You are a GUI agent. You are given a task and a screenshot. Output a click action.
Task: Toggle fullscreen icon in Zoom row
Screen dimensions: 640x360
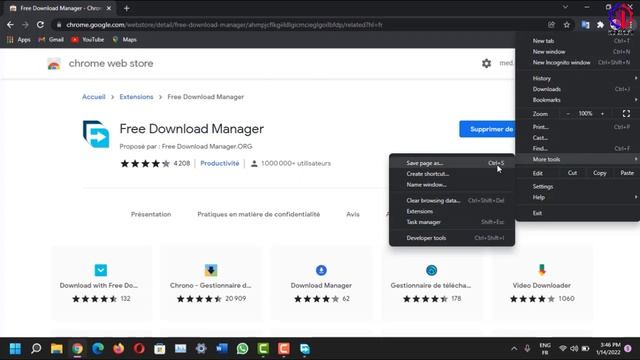[626, 113]
